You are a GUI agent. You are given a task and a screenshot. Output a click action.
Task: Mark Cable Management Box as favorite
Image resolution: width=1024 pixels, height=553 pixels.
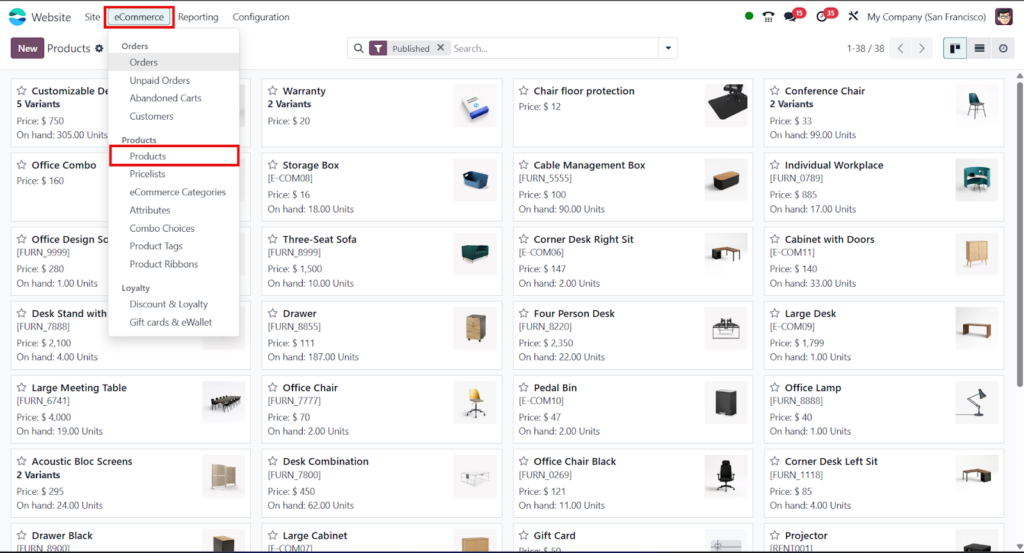524,165
